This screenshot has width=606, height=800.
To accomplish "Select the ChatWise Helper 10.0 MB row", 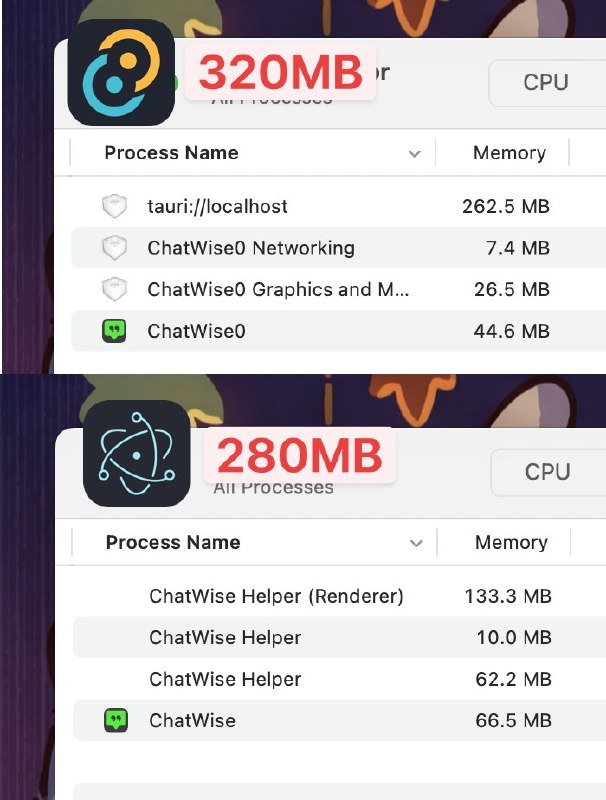I will (225, 638).
